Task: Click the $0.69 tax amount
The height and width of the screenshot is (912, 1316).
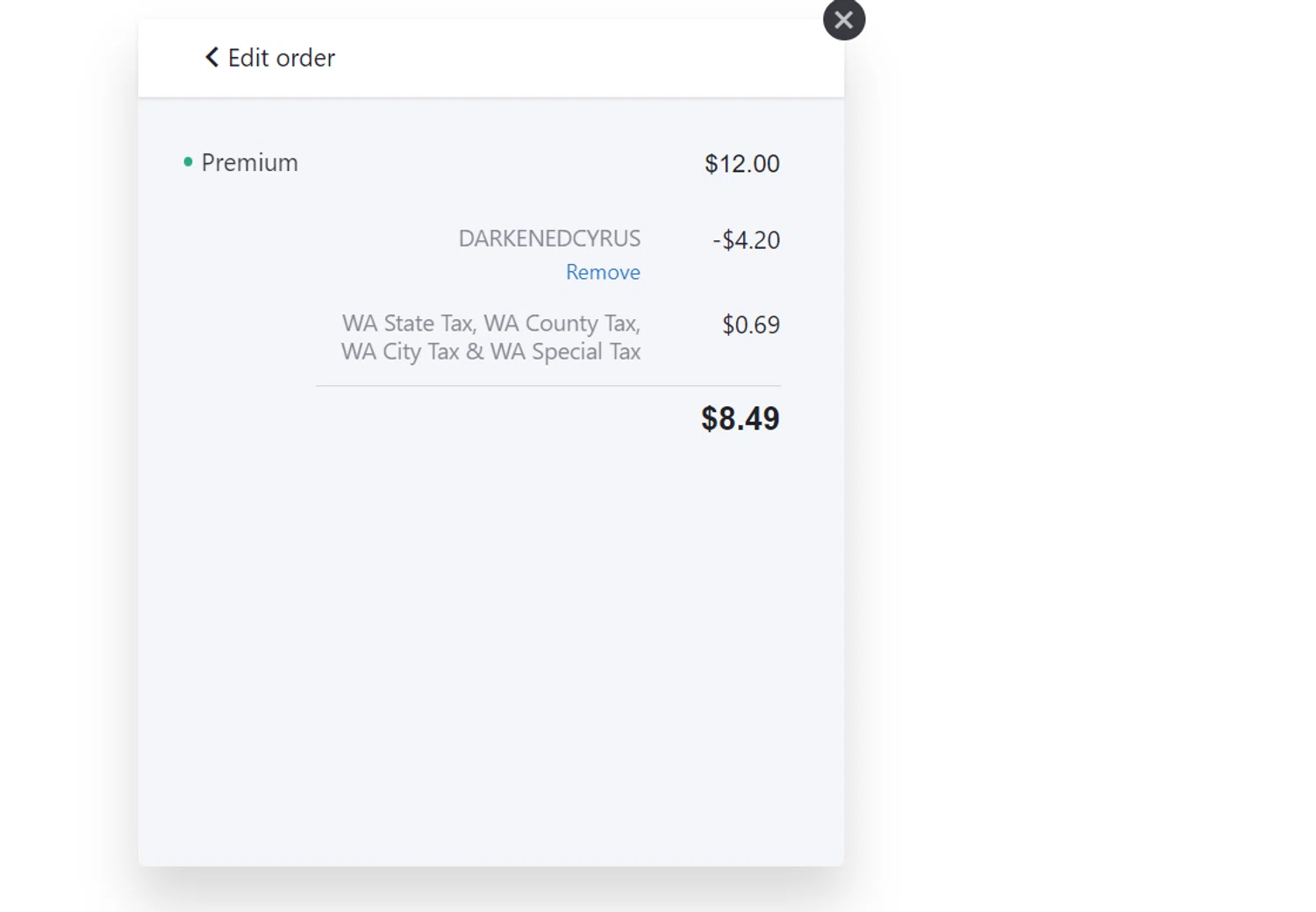Action: [750, 325]
